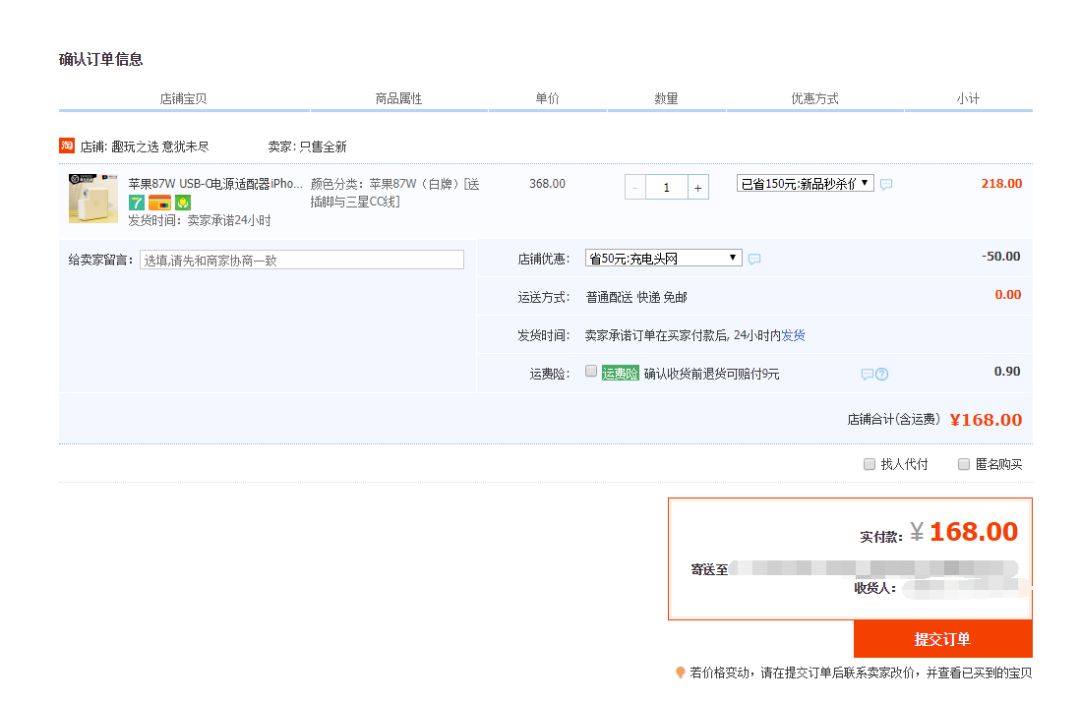Increase quantity with plus button

coord(698,187)
